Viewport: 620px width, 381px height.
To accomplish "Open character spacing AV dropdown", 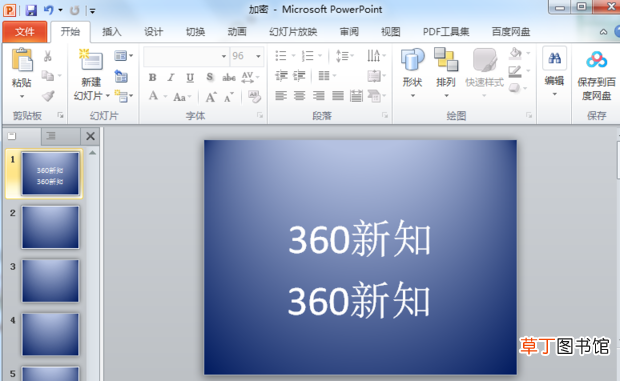I will coord(250,77).
